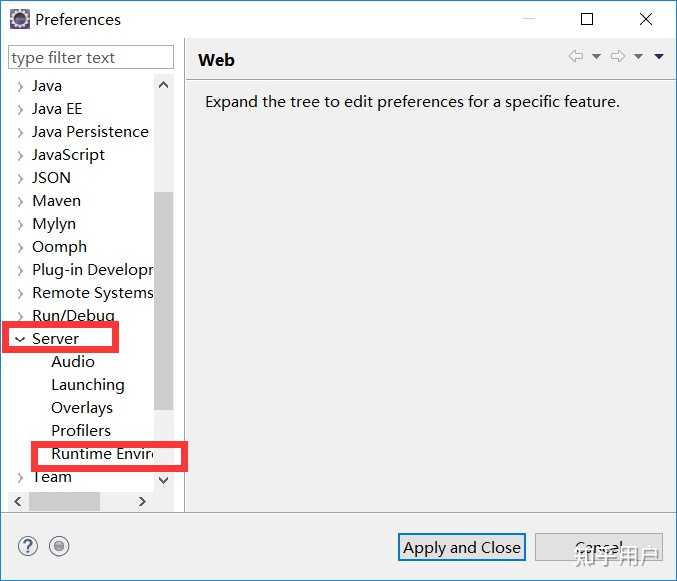Expand the Java tree node
The image size is (677, 581).
pos(20,87)
